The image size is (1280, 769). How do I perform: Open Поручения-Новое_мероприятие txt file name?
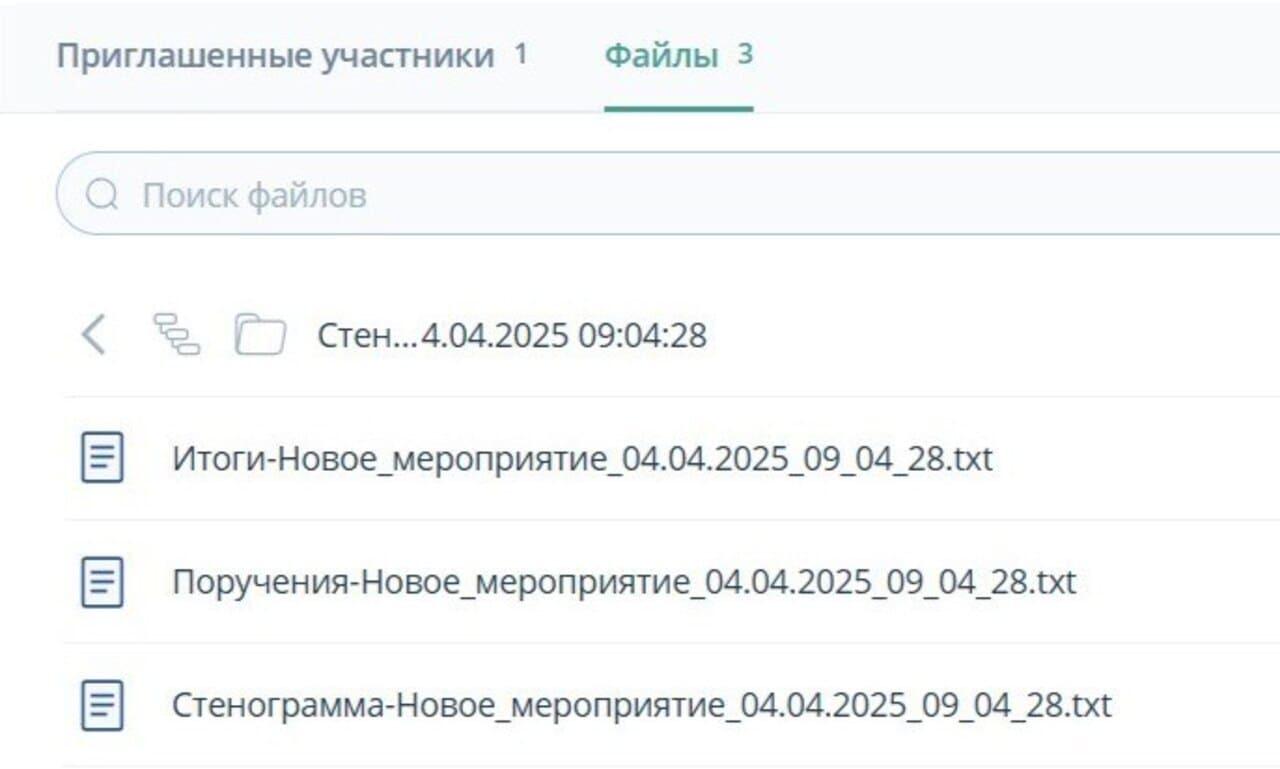[x=624, y=582]
